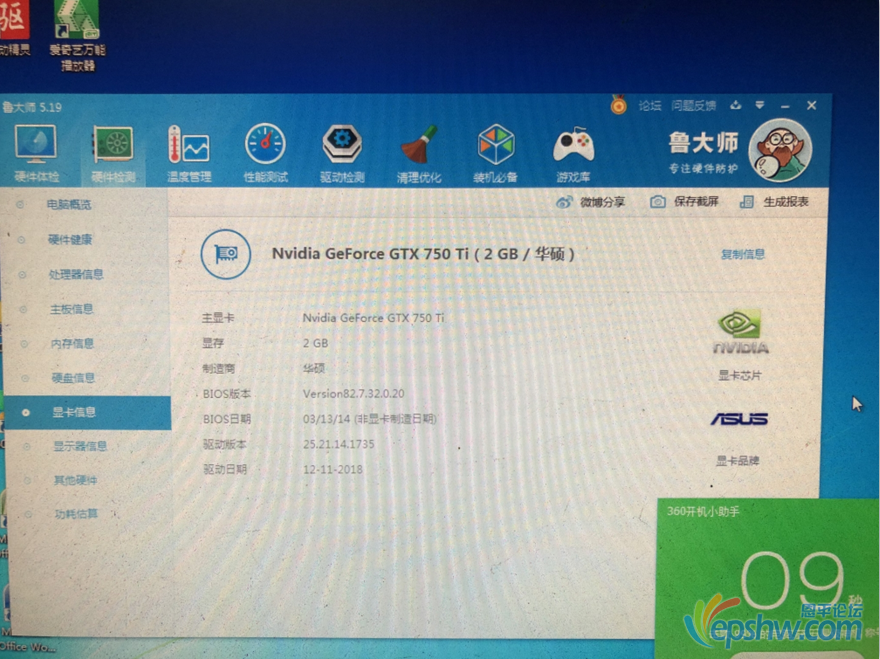The width and height of the screenshot is (880, 659).
Task: Click the skin shirt icon in title bar
Action: pos(736,105)
